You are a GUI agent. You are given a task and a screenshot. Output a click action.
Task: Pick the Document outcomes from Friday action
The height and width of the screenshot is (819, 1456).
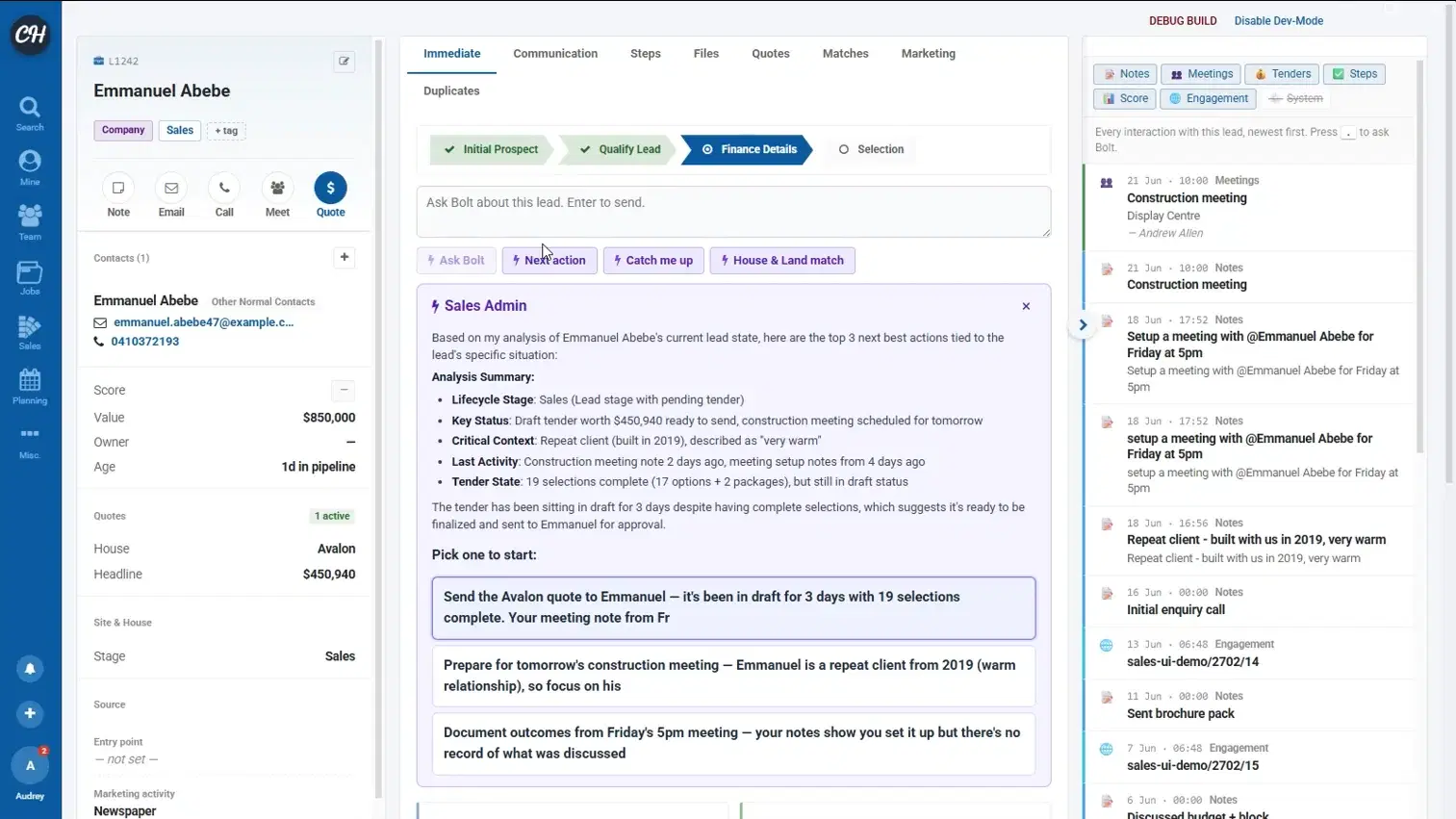pyautogui.click(x=733, y=743)
